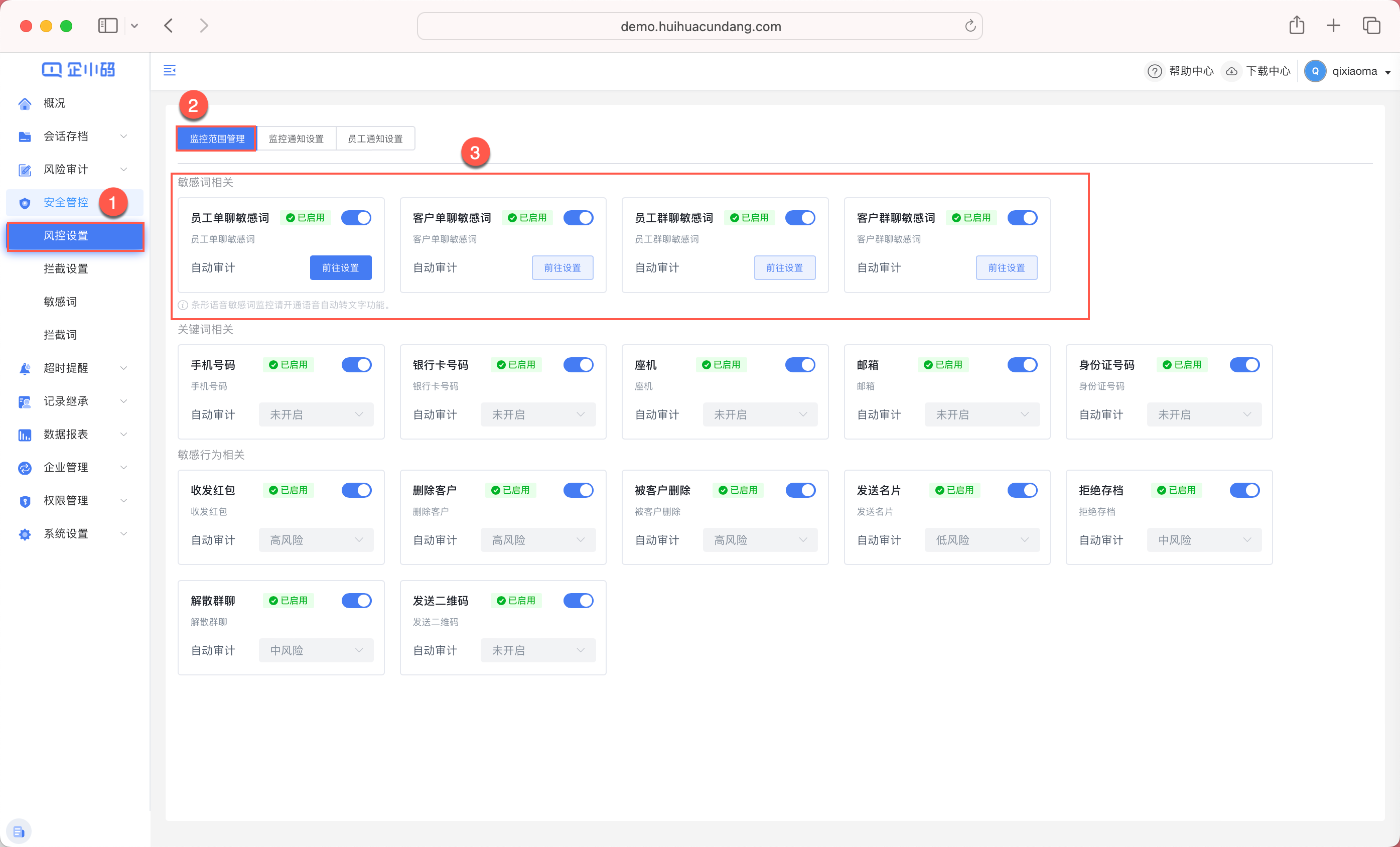This screenshot has width=1400, height=847.
Task: Click the 记录继承 icon in sidebar
Action: pos(25,401)
